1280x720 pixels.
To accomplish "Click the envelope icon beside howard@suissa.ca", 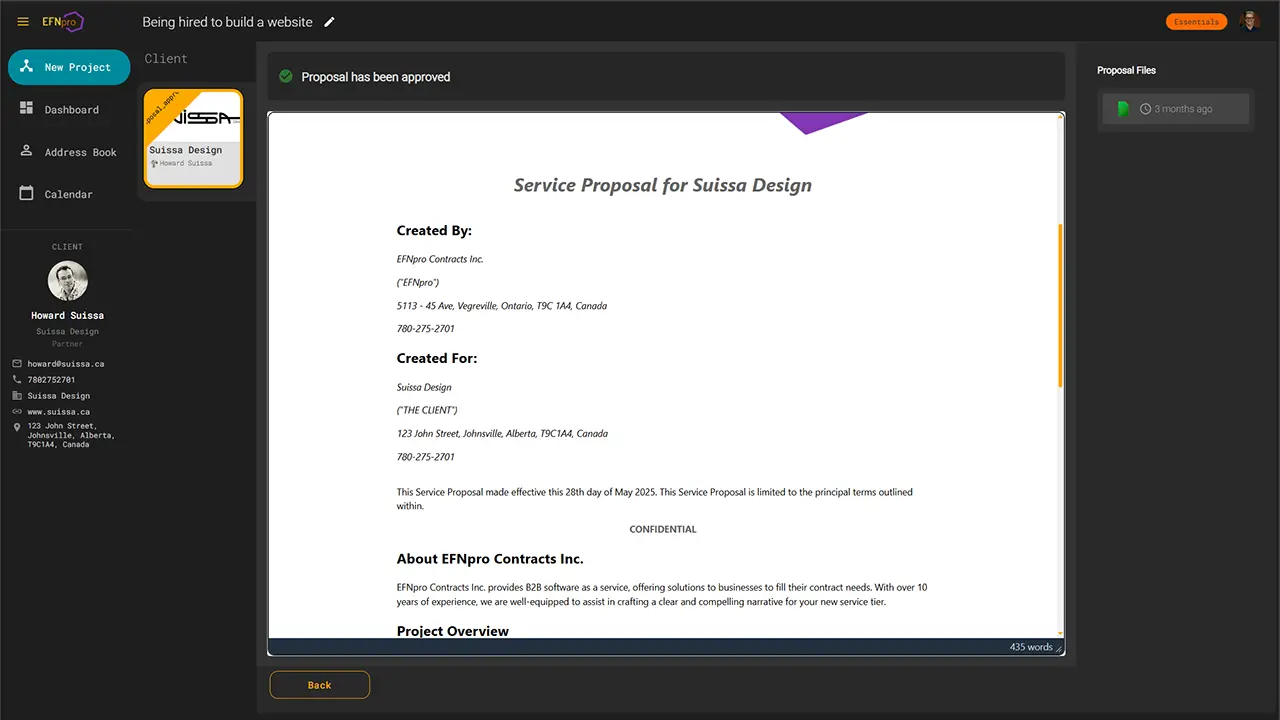I will click(x=17, y=364).
